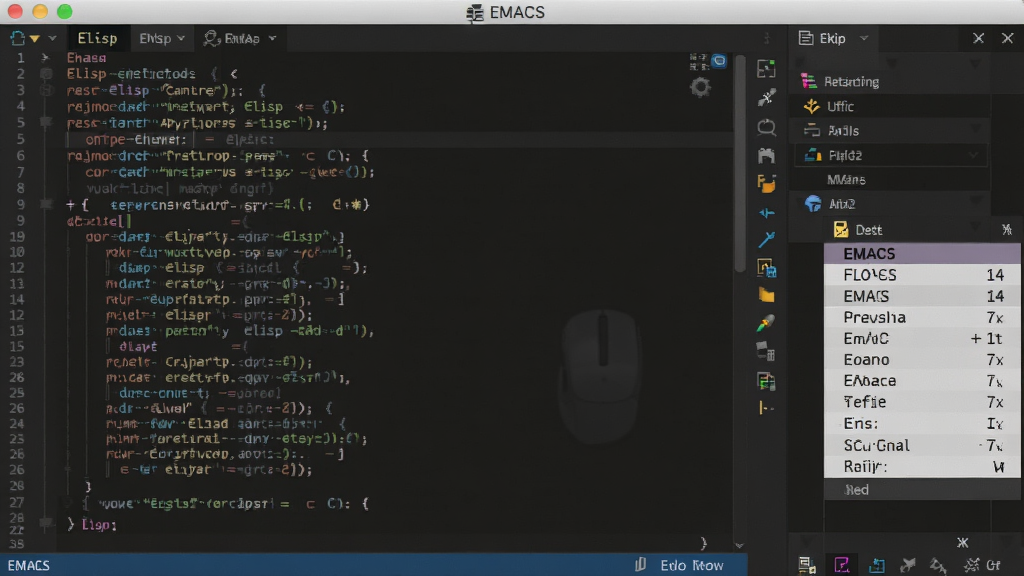Click the search magnifier icon in the vertical toolbar
The height and width of the screenshot is (576, 1024).
point(766,127)
